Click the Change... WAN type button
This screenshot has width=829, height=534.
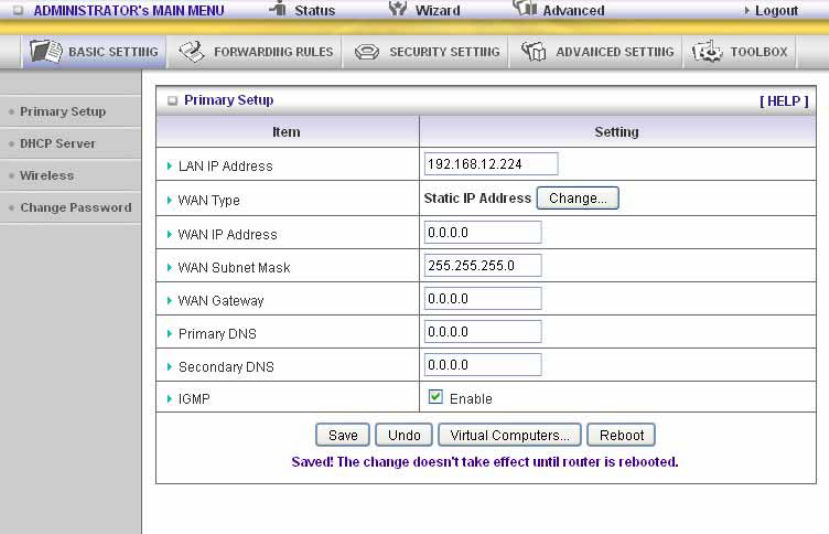pyautogui.click(x=577, y=198)
